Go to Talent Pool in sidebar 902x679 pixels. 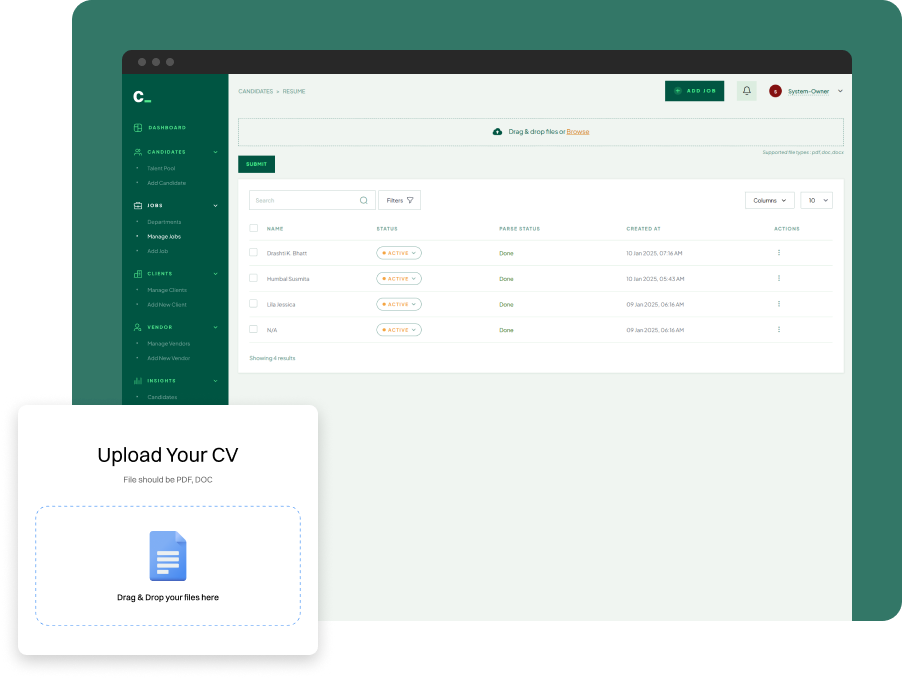coord(161,168)
